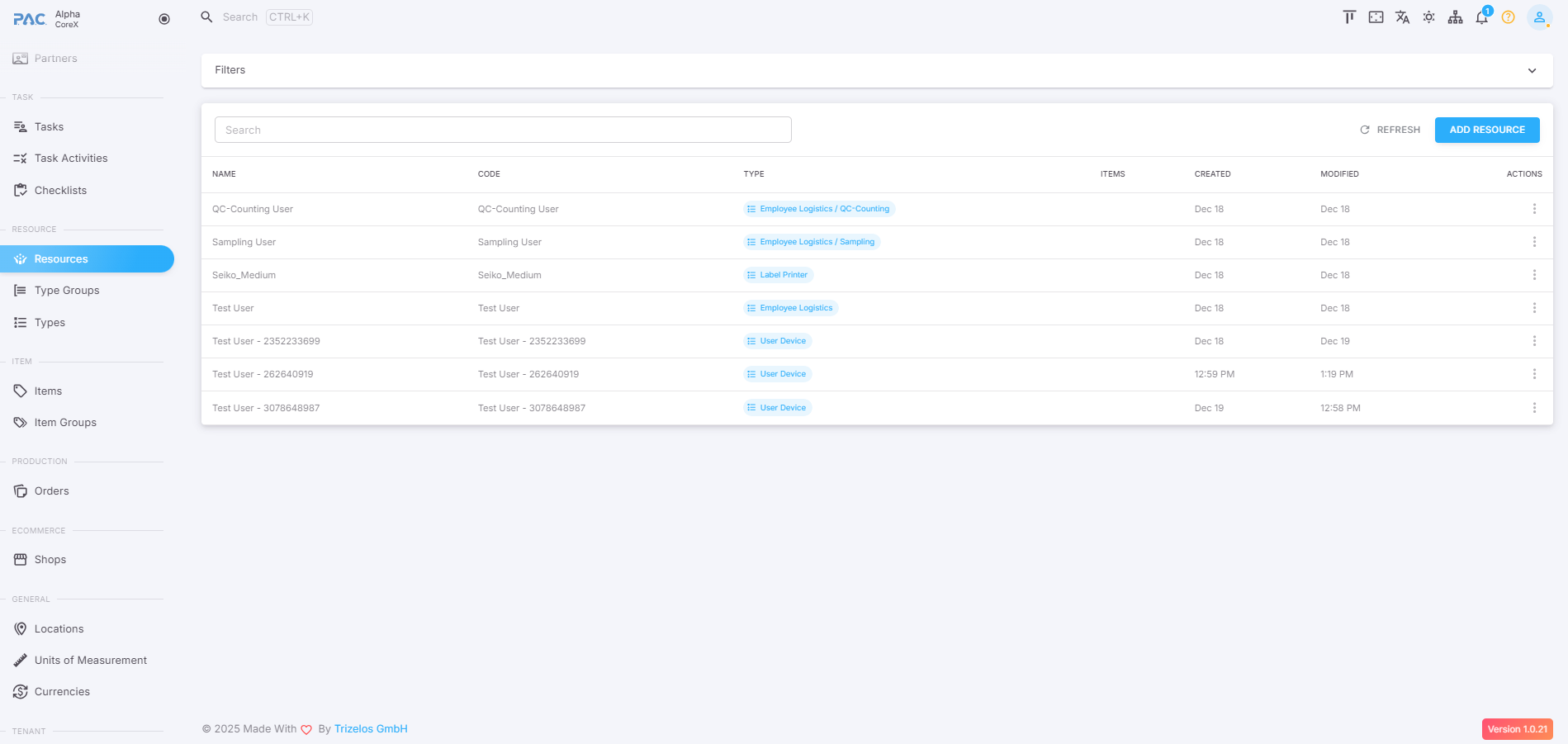This screenshot has height=744, width=1568.
Task: Click the Refresh button
Action: pos(1390,130)
